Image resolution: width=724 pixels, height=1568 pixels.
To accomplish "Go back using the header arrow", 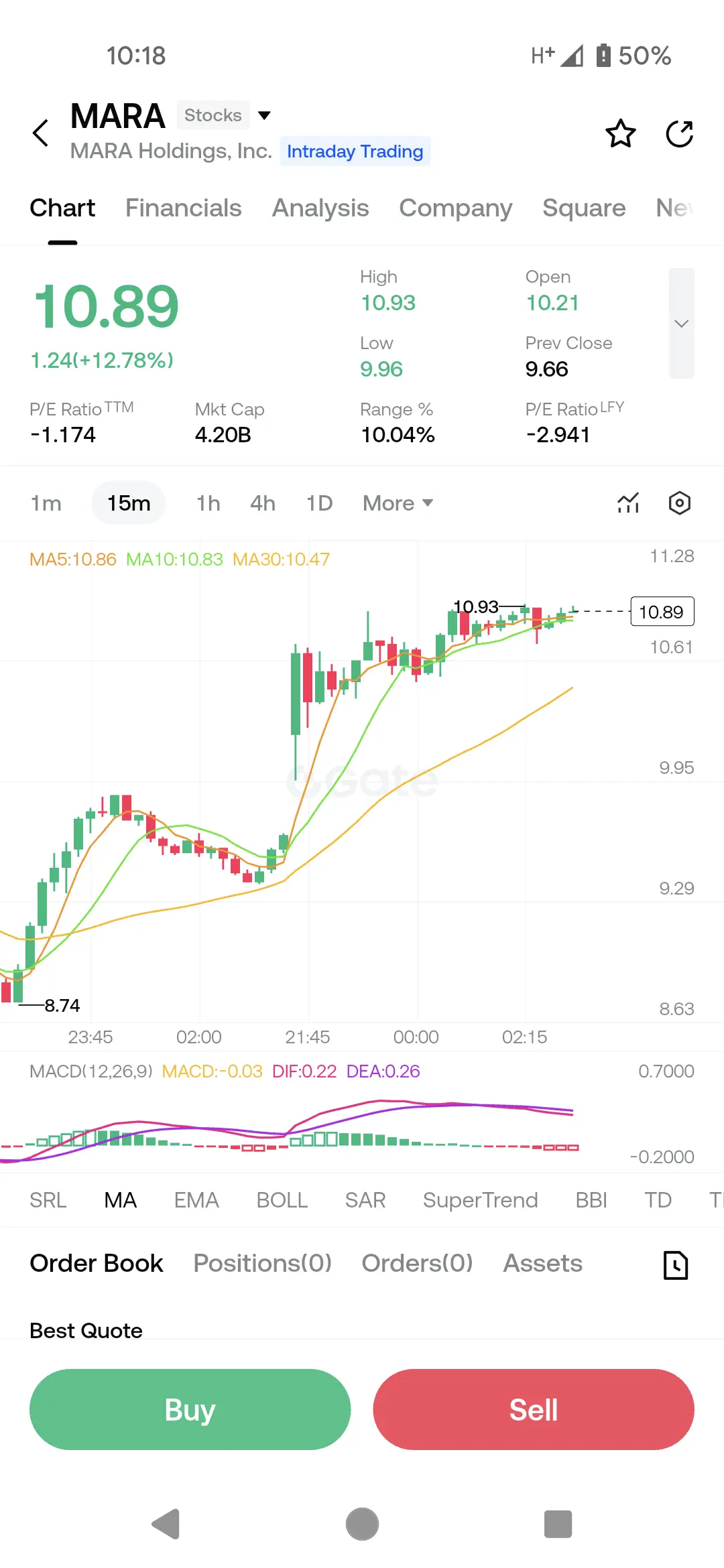I will tap(41, 133).
